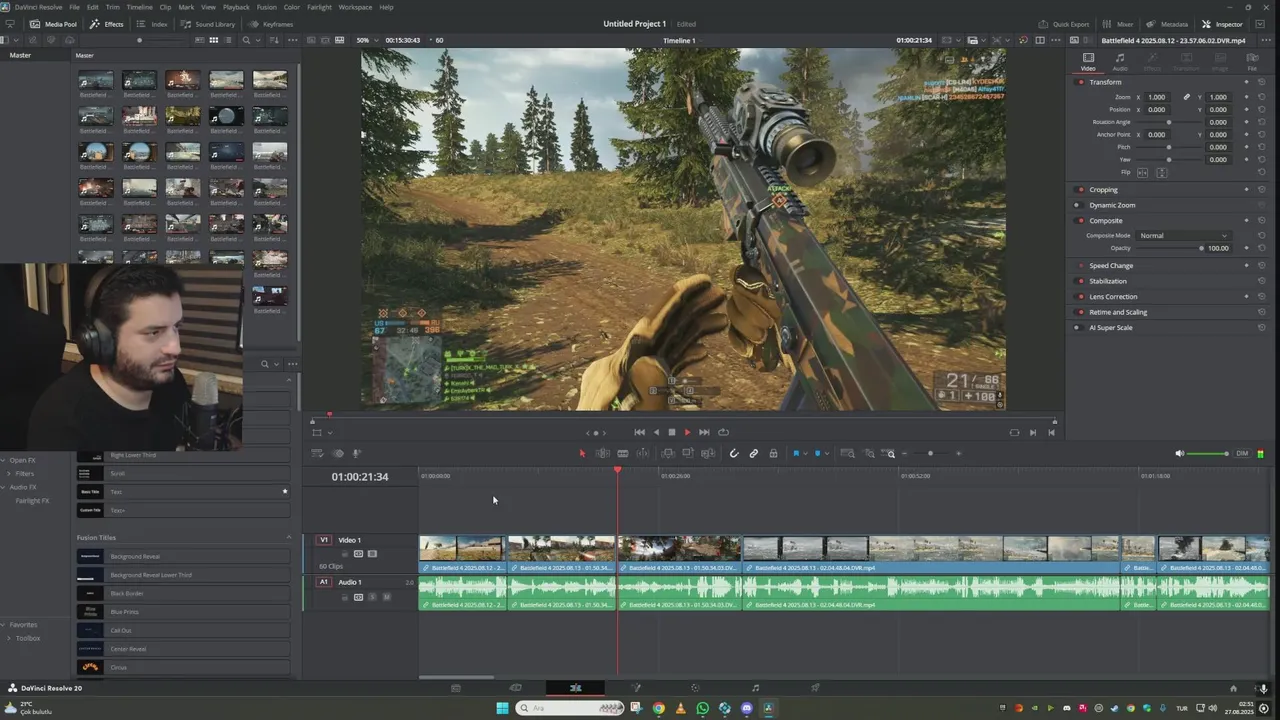Switch media pool to thumbnail view

click(x=214, y=40)
